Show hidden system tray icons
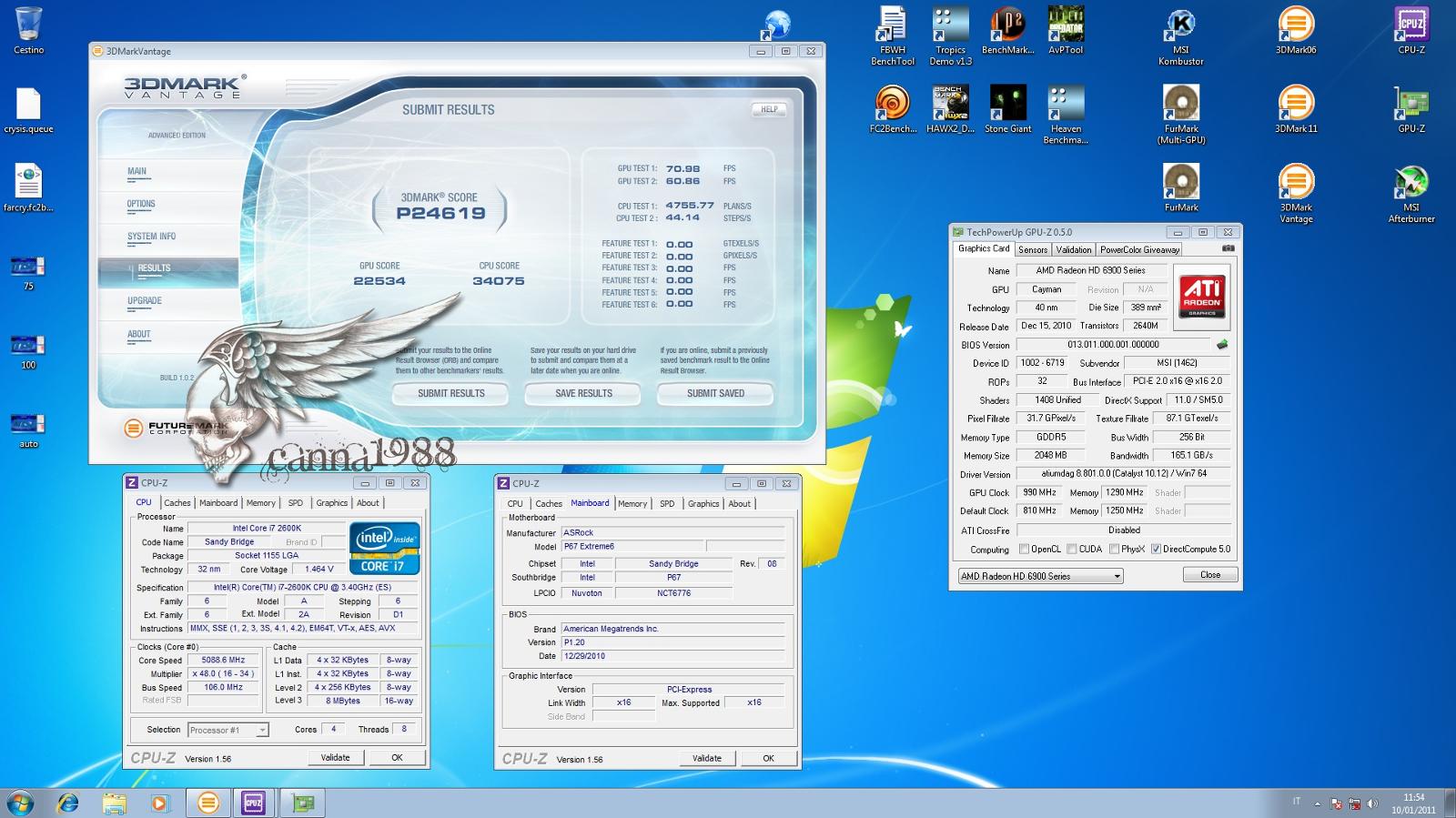 1317,803
